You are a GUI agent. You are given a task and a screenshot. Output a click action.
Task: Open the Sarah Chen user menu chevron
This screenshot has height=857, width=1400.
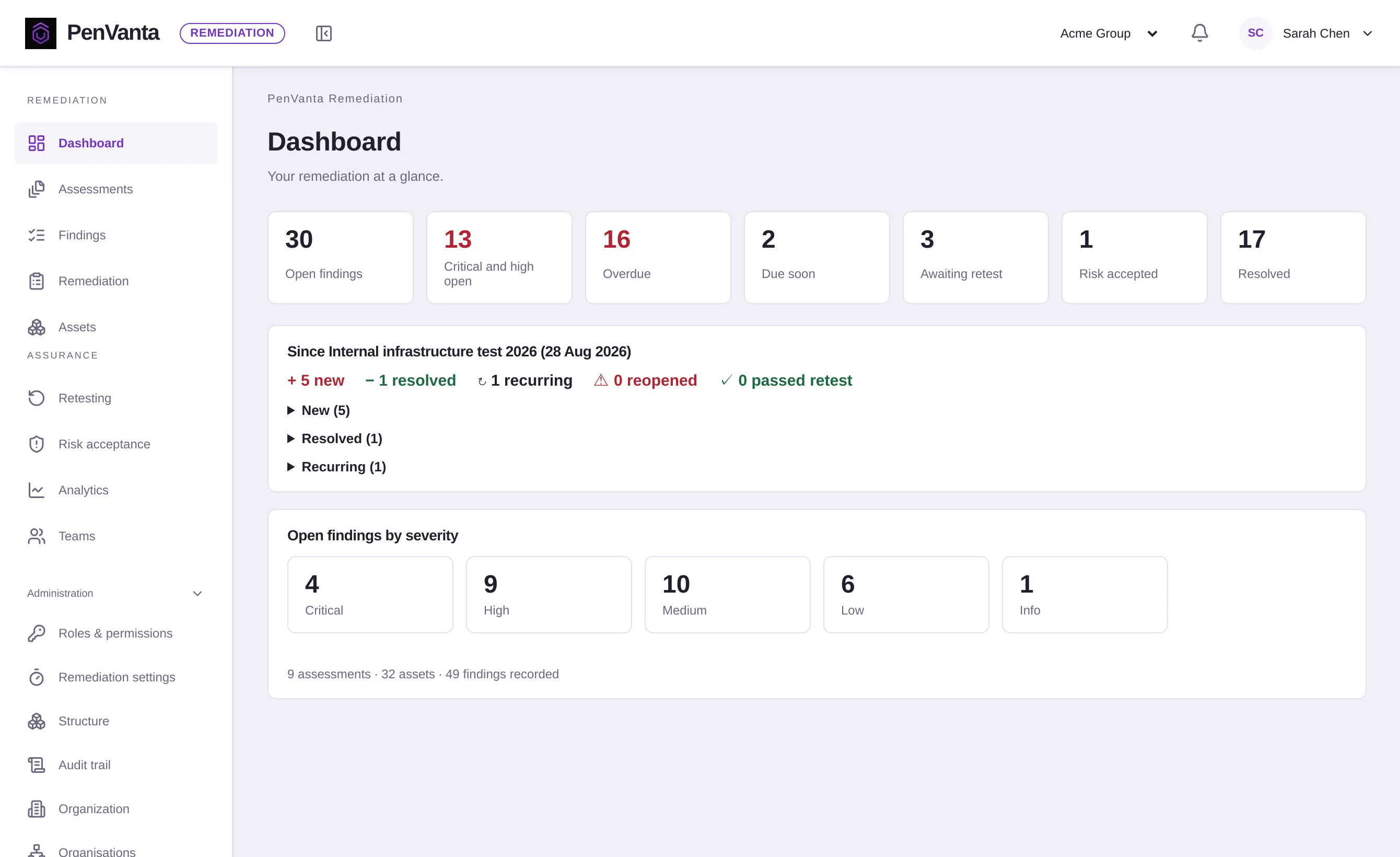pyautogui.click(x=1368, y=33)
